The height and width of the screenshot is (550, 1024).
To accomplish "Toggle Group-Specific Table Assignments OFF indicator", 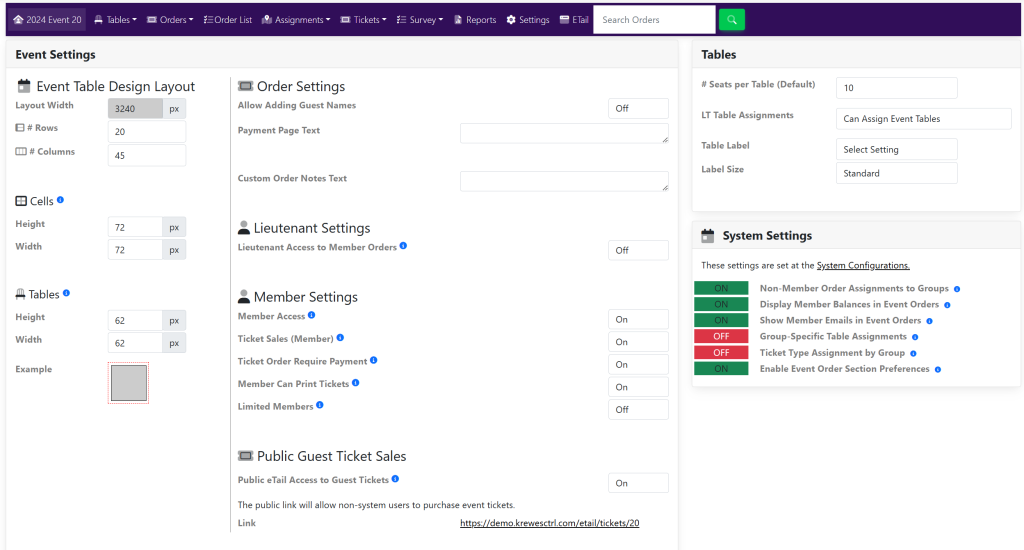I will 721,337.
